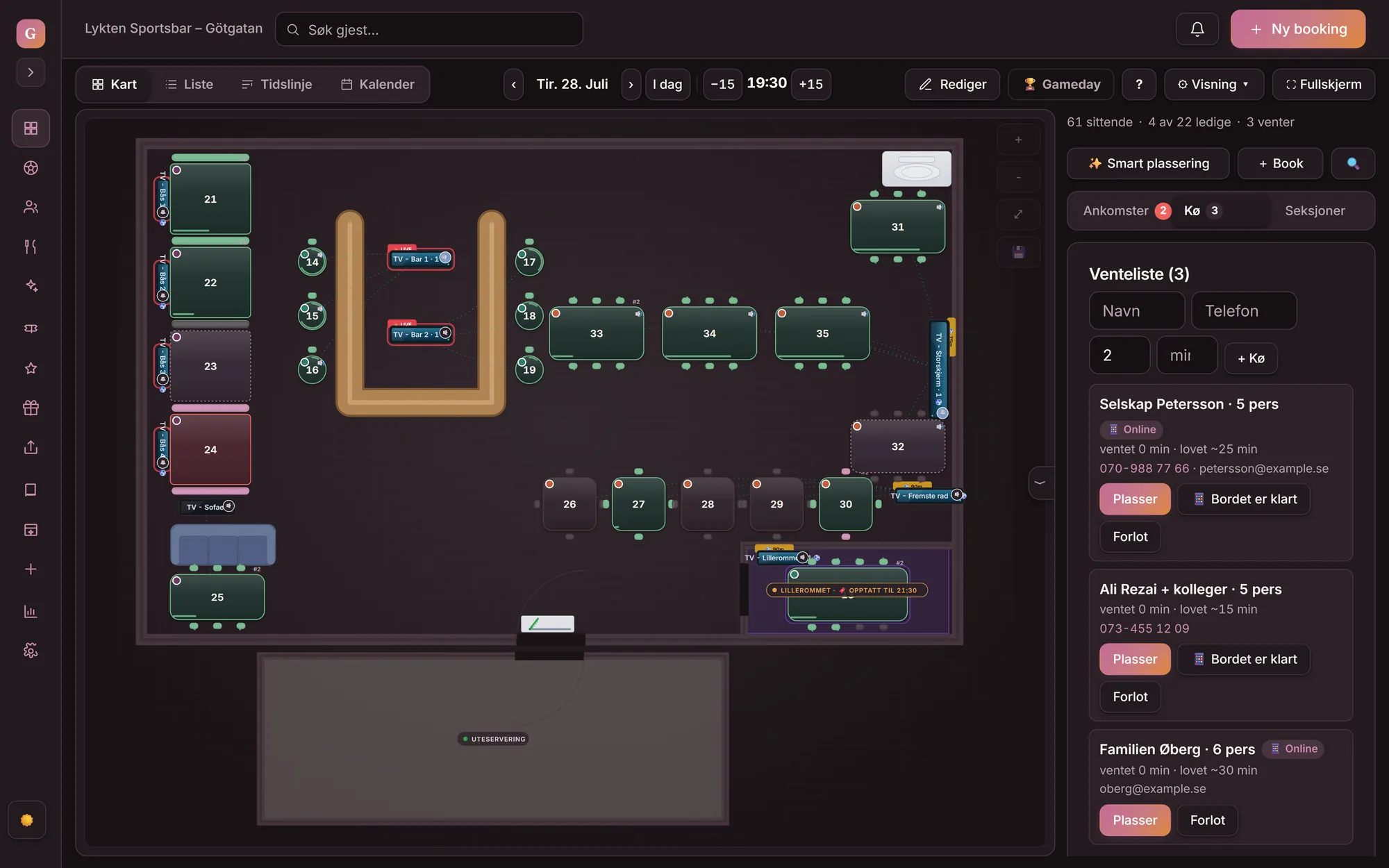Click Plasser for Selskap Petersson
The width and height of the screenshot is (1389, 868).
[1135, 499]
